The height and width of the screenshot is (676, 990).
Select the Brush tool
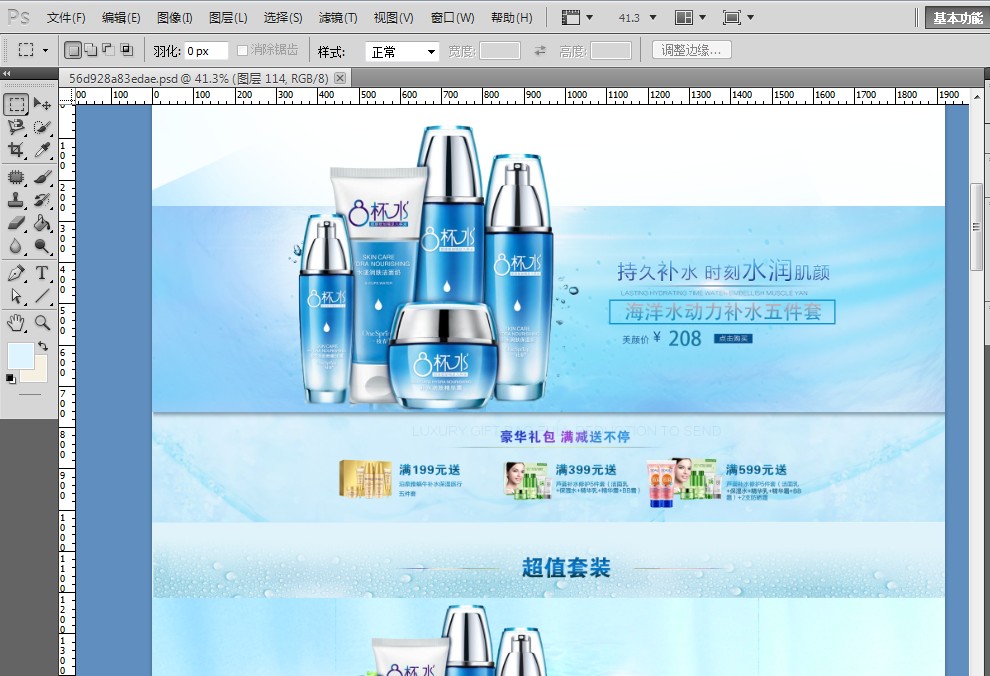coord(42,177)
